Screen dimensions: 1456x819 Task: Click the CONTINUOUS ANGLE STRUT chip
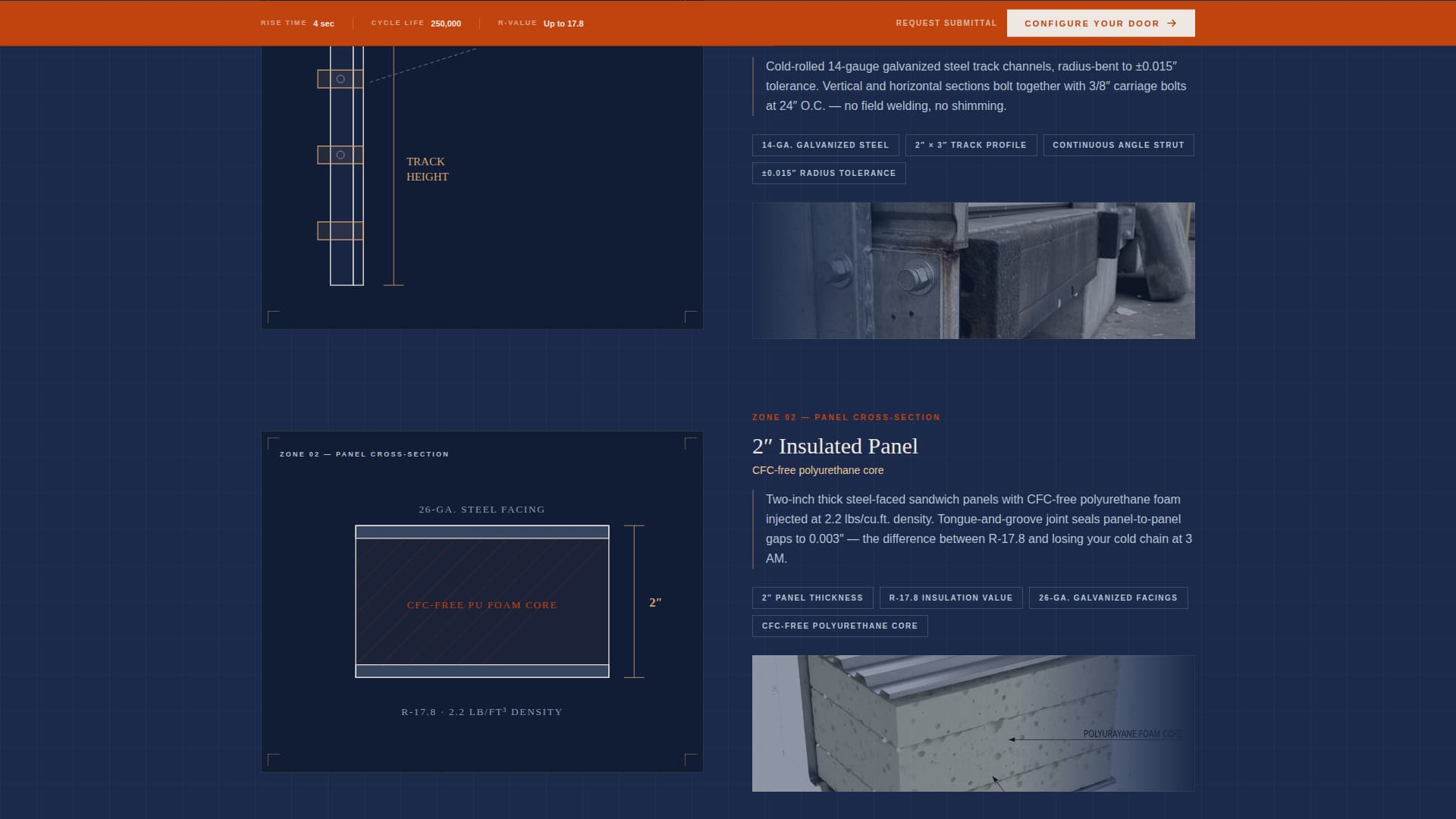tap(1119, 145)
